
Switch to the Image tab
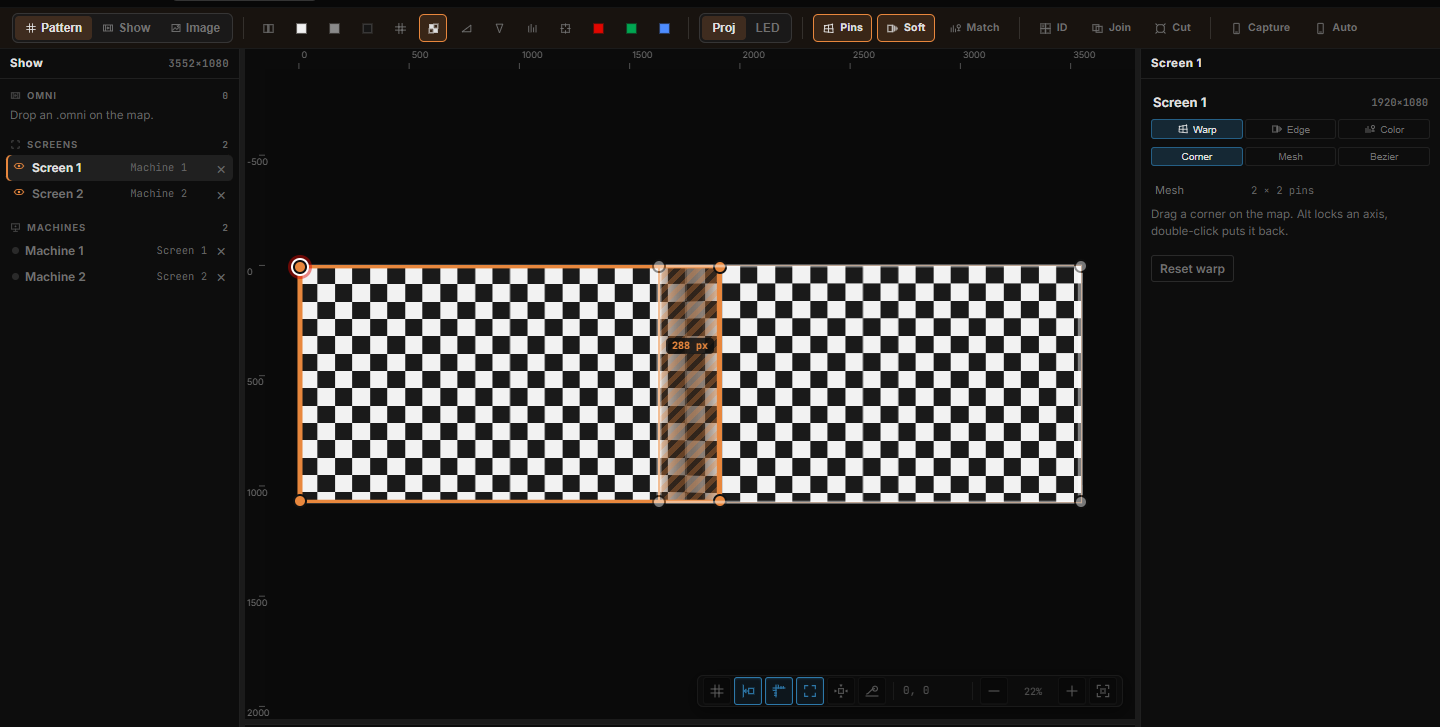point(195,28)
